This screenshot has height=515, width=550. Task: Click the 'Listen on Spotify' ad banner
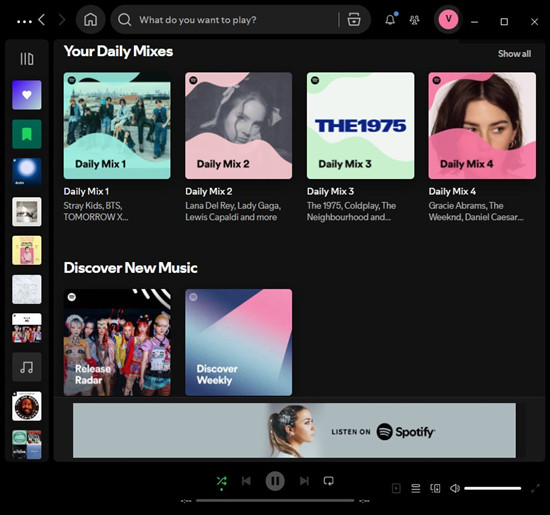[x=294, y=430]
